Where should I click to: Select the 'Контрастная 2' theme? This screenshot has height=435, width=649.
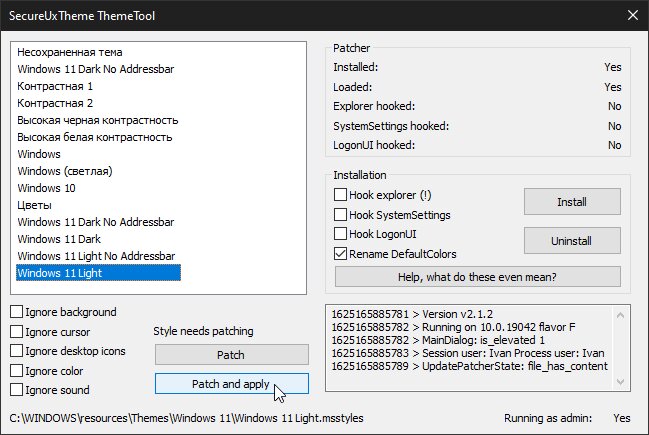[55, 103]
